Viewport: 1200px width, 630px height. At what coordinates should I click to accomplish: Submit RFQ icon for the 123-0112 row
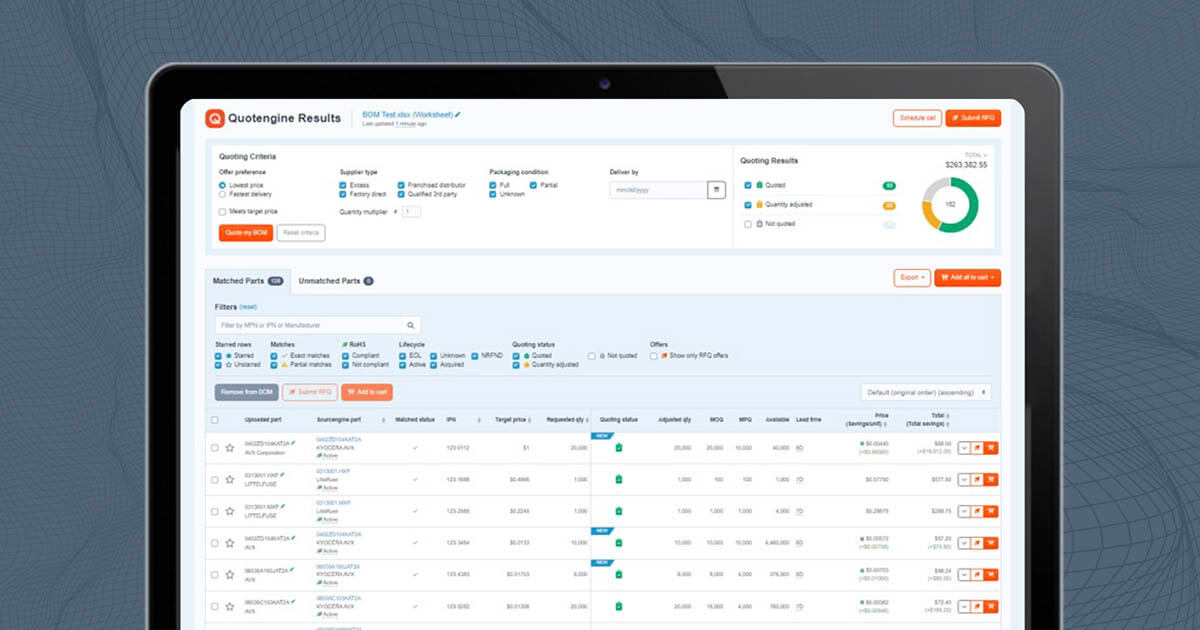click(978, 448)
